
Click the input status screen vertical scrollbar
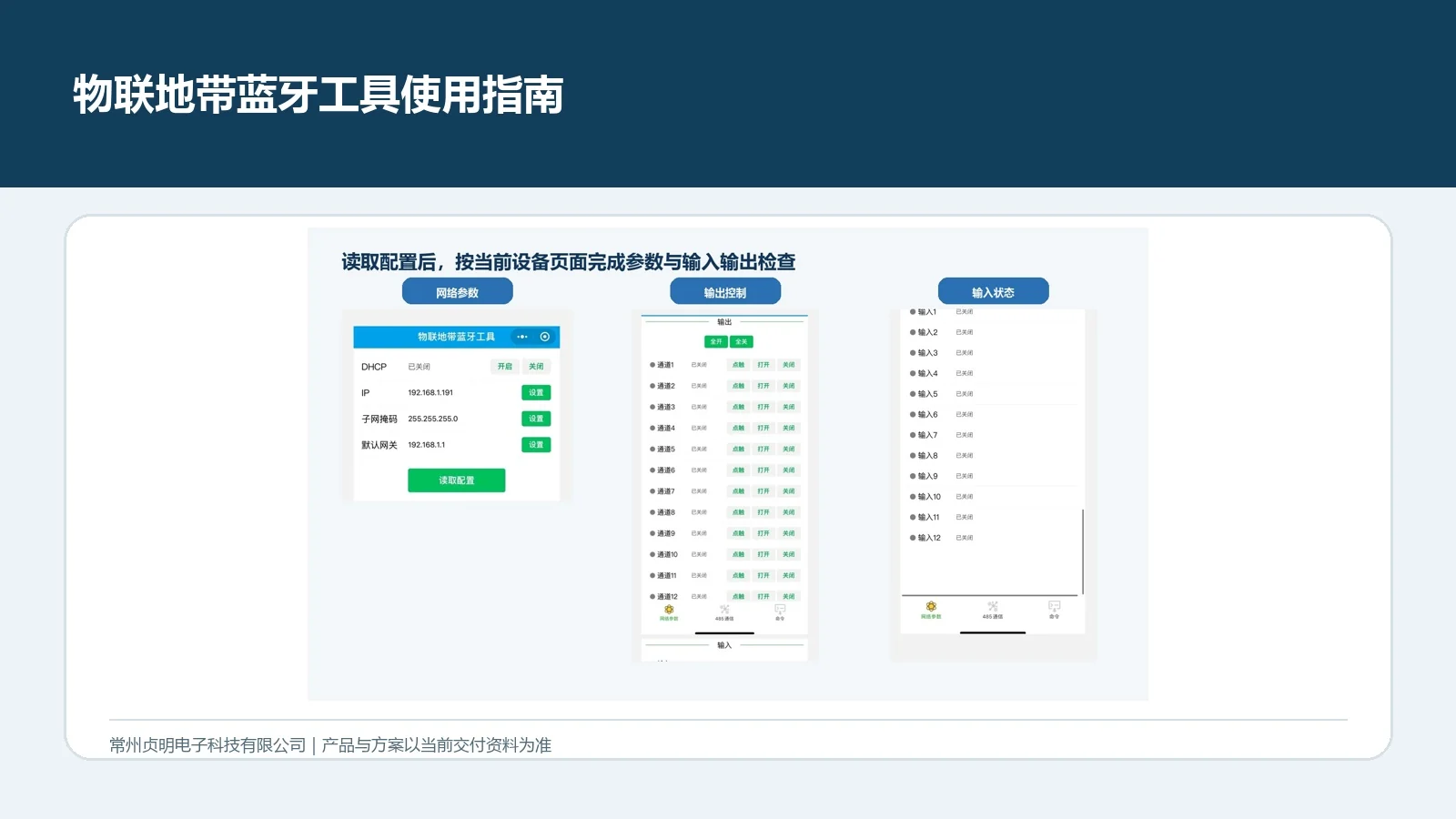(x=1083, y=551)
